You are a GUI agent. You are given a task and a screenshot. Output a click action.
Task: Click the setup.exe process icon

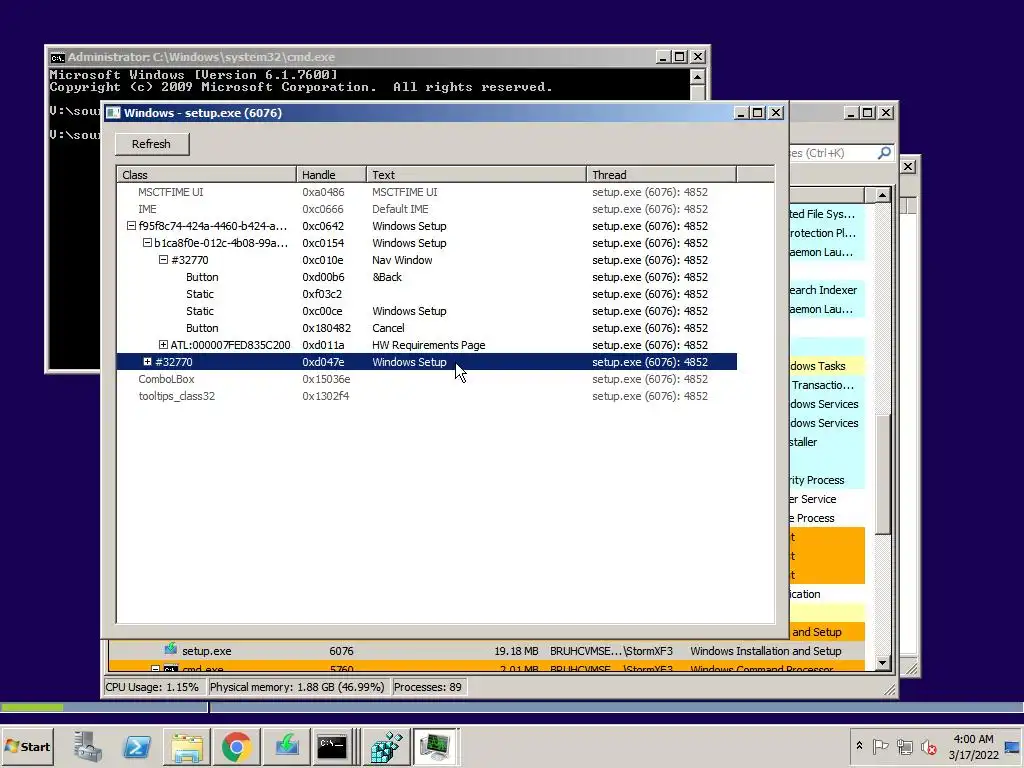coord(170,649)
